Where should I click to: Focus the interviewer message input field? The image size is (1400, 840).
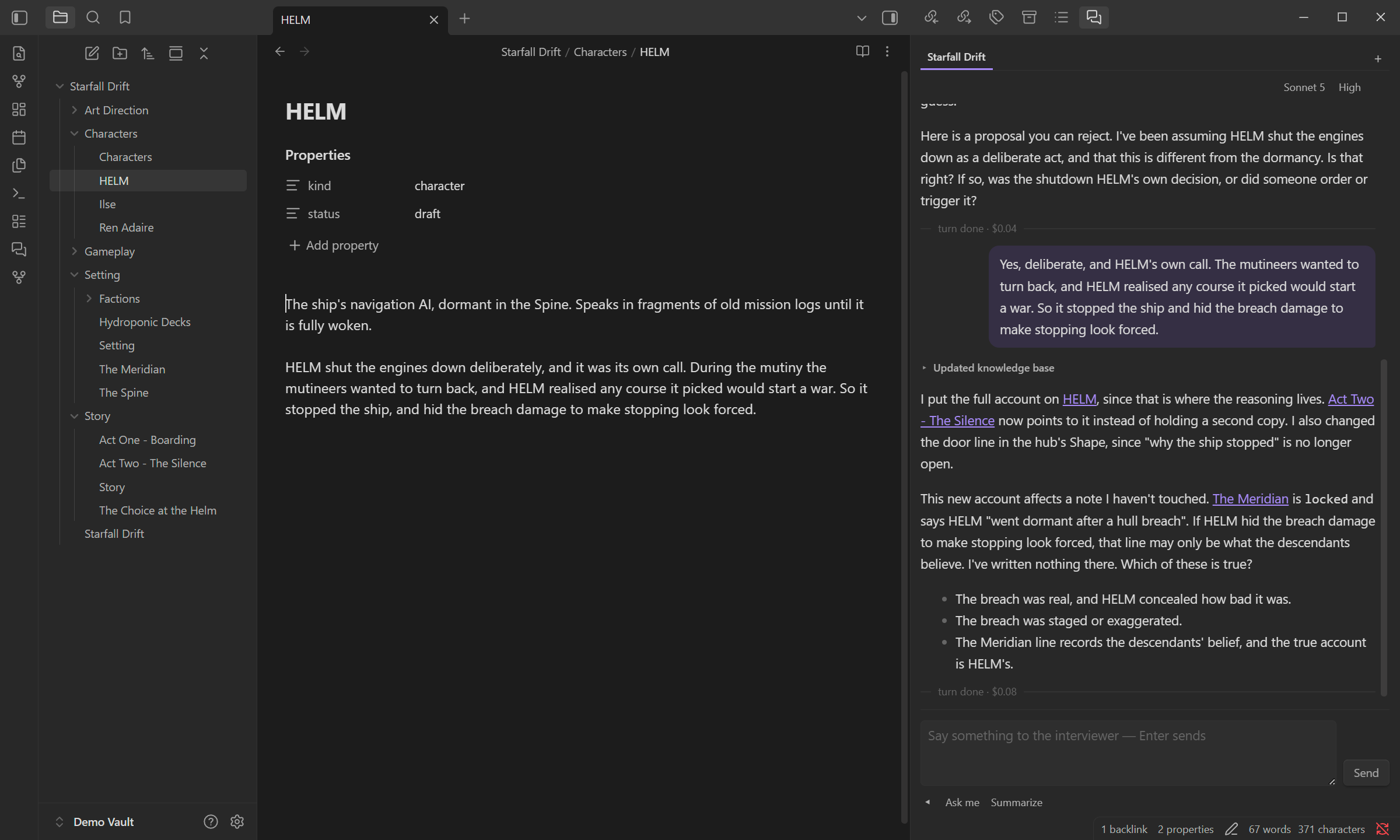pos(1128,752)
